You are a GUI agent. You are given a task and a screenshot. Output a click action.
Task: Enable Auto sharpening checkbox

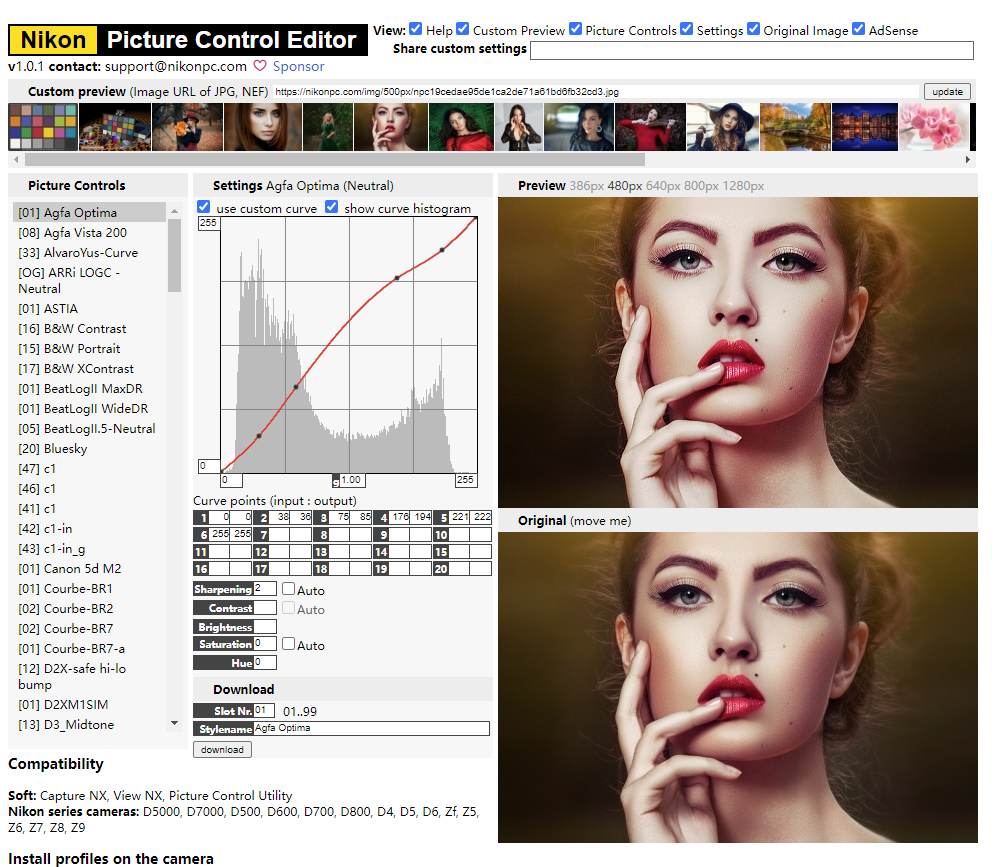pos(289,589)
